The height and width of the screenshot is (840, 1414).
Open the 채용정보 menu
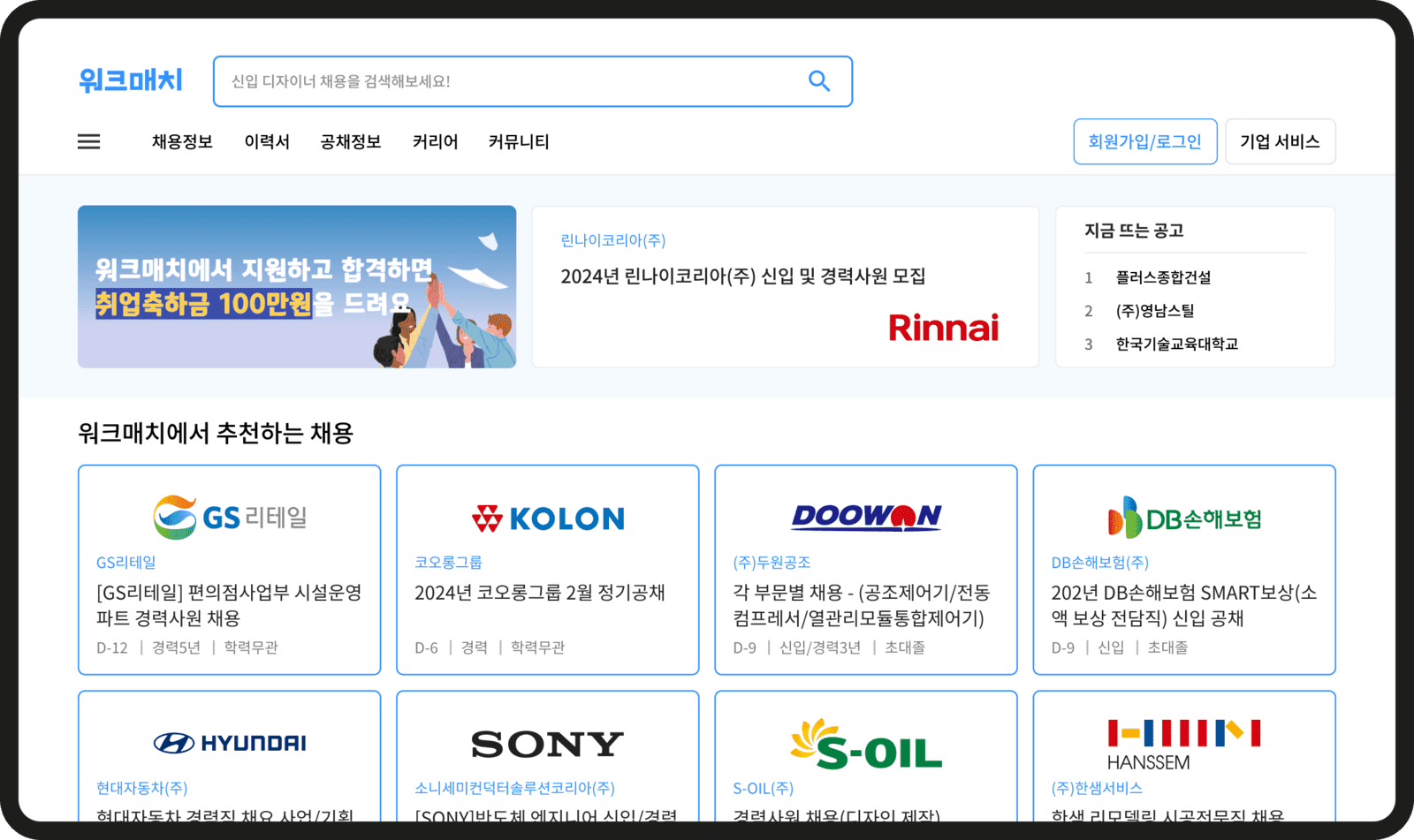pos(182,141)
